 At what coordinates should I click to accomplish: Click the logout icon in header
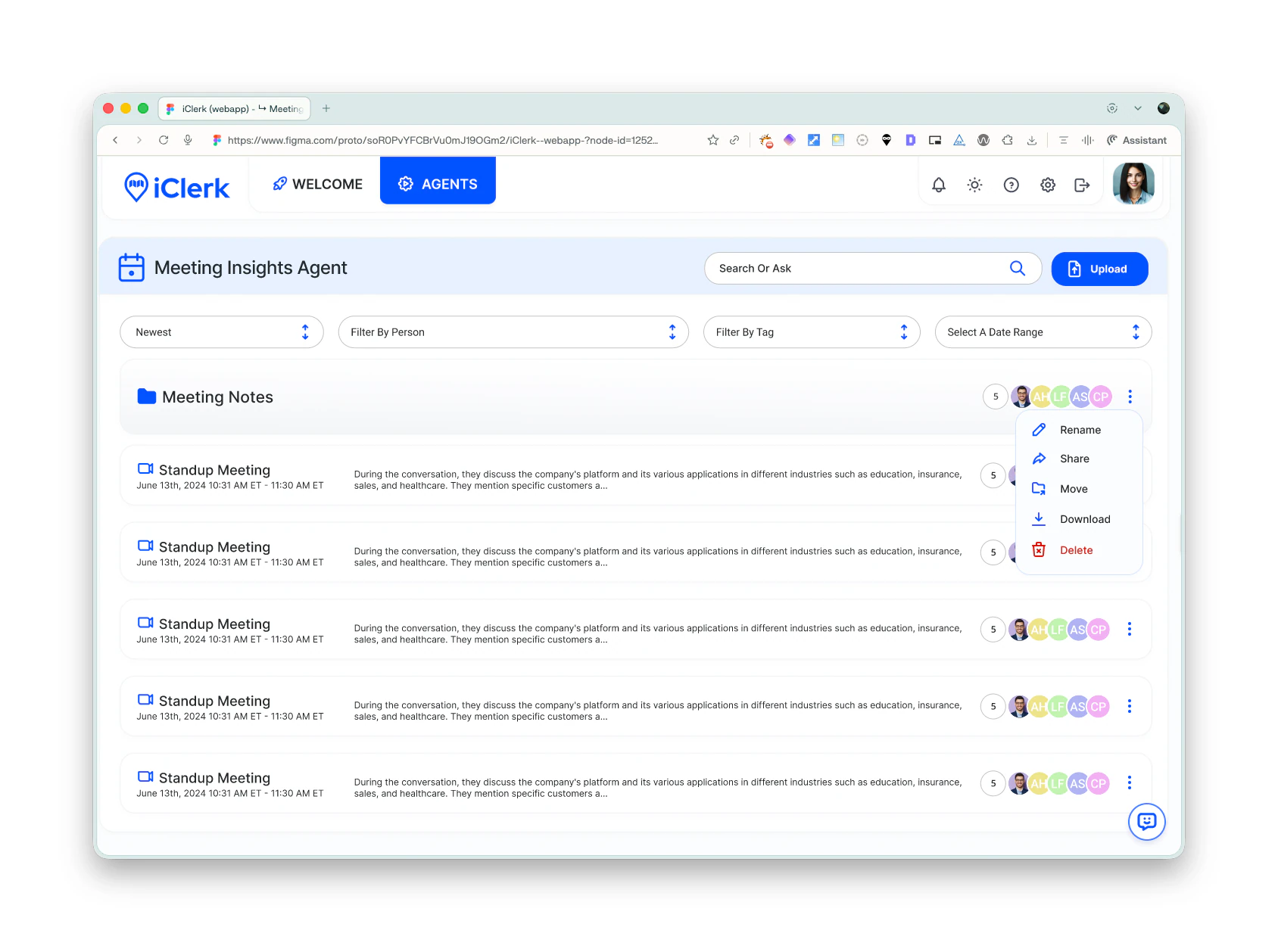coord(1083,185)
